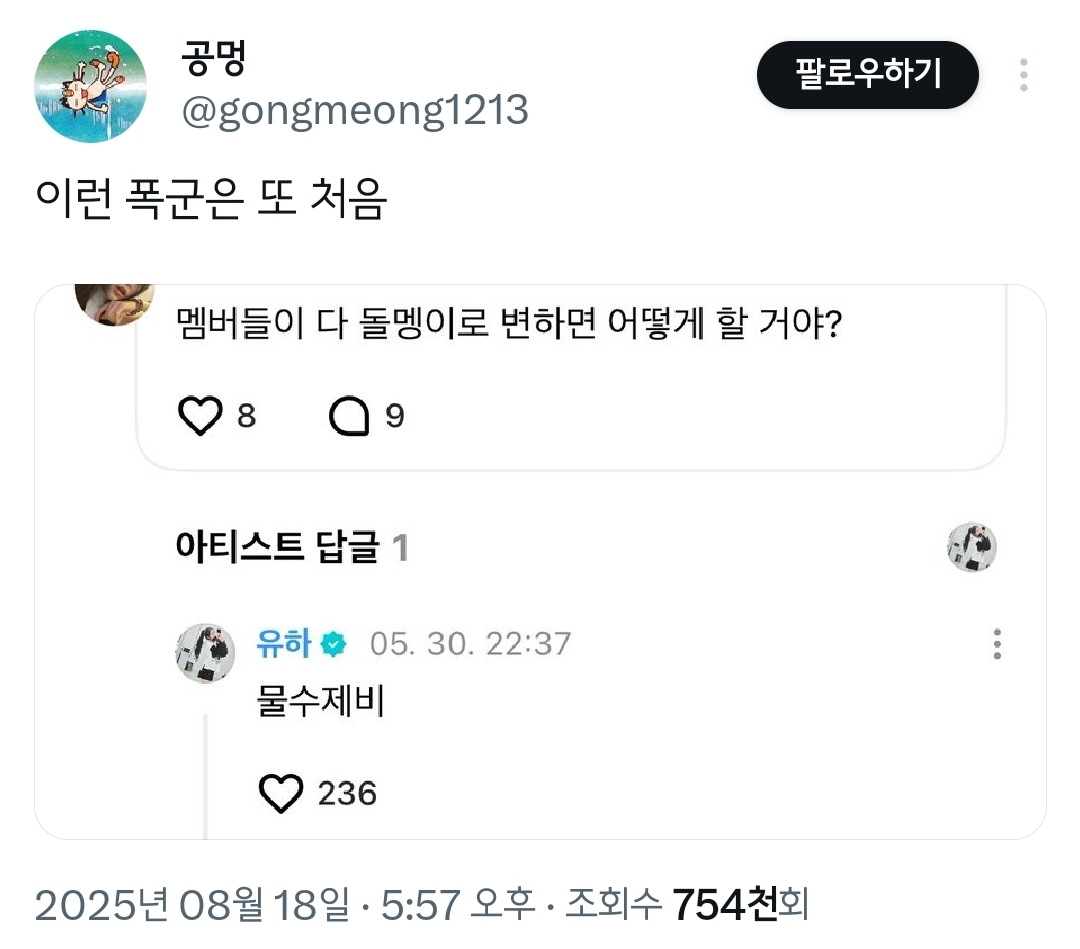Click the tweet text 이런 폭군은 또 처음
1080x949 pixels.
(211, 200)
